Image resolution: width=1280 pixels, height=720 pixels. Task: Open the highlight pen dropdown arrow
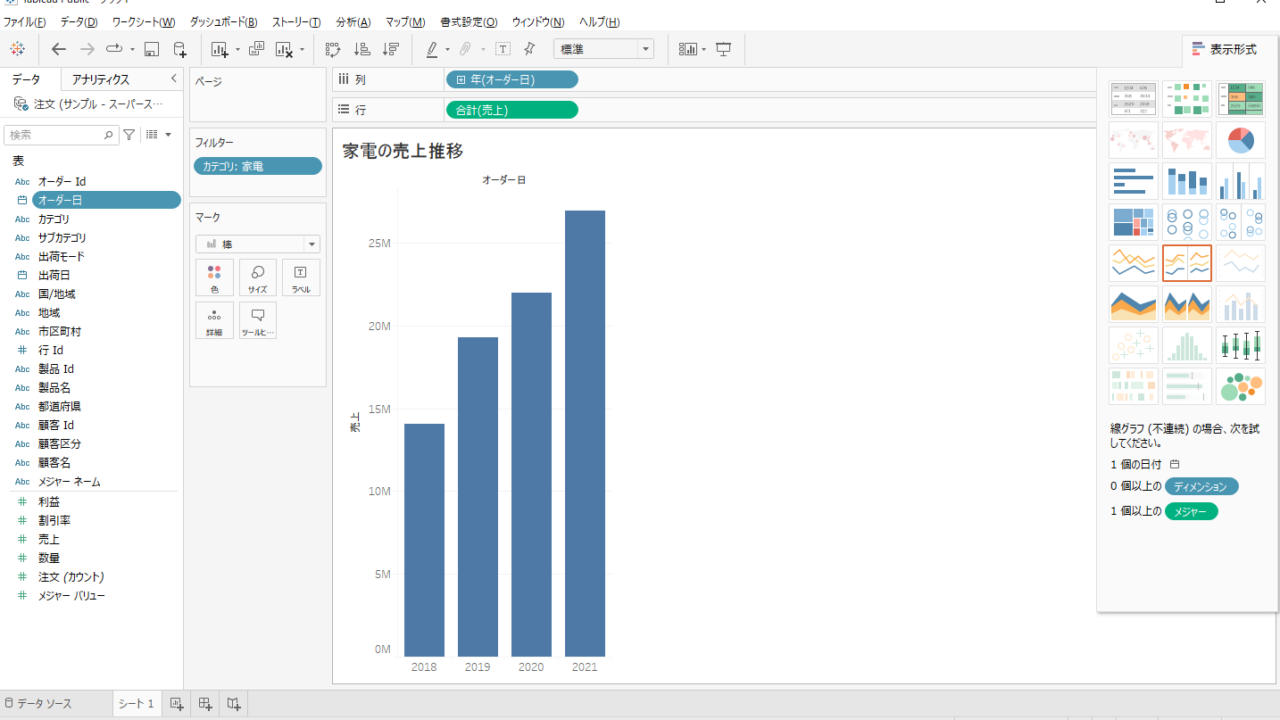[448, 49]
